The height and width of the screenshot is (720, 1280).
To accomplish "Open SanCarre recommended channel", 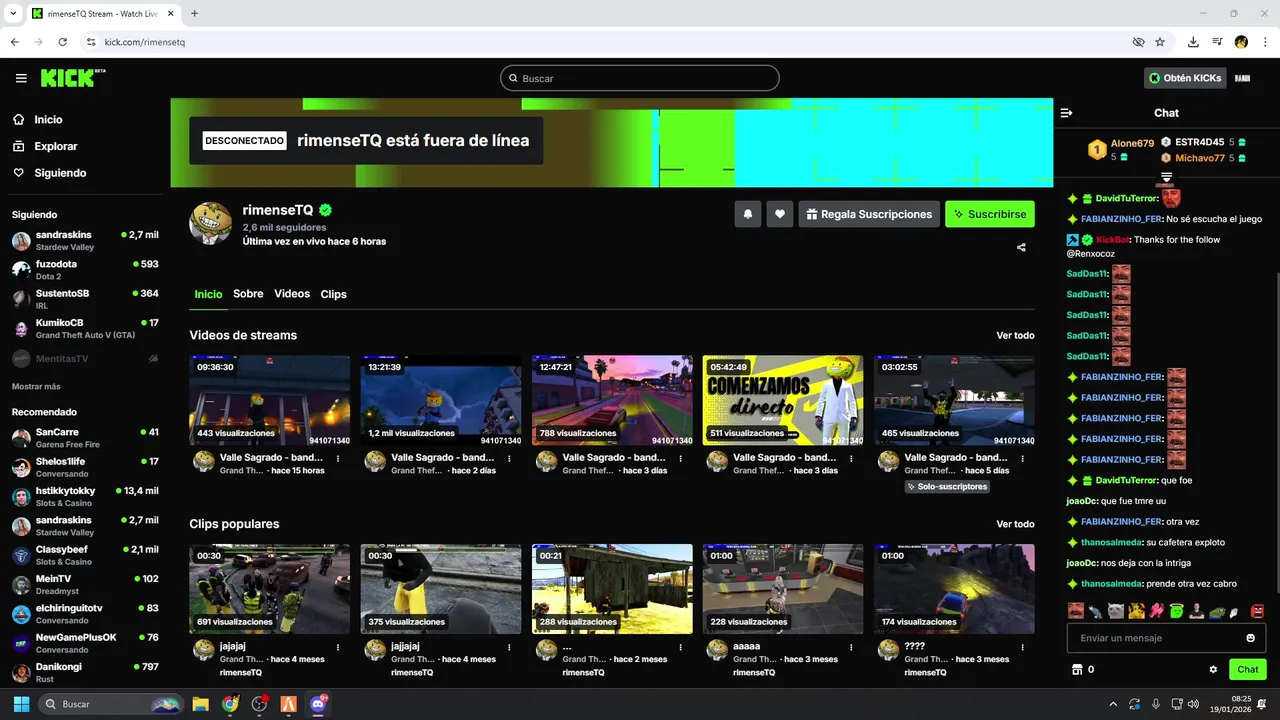I will click(85, 438).
